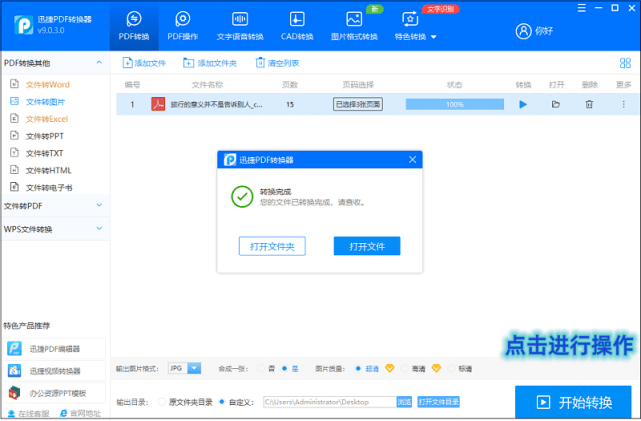Click the 打开文件夹 dialog button
The width and height of the screenshot is (641, 421).
272,246
